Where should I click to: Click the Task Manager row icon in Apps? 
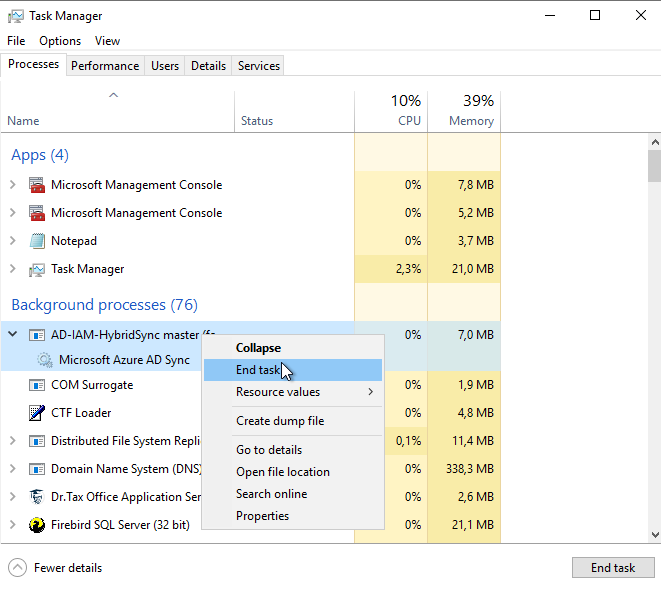click(37, 269)
